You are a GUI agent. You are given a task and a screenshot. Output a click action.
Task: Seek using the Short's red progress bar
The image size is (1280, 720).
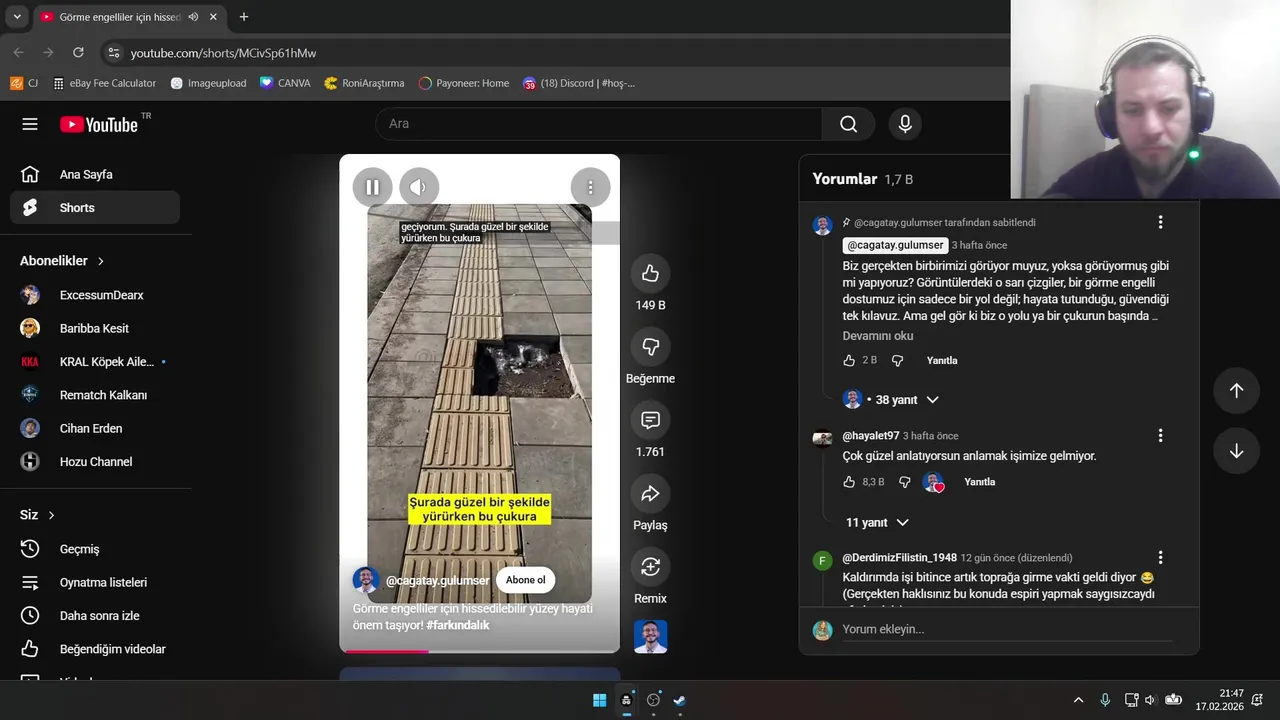[480, 651]
